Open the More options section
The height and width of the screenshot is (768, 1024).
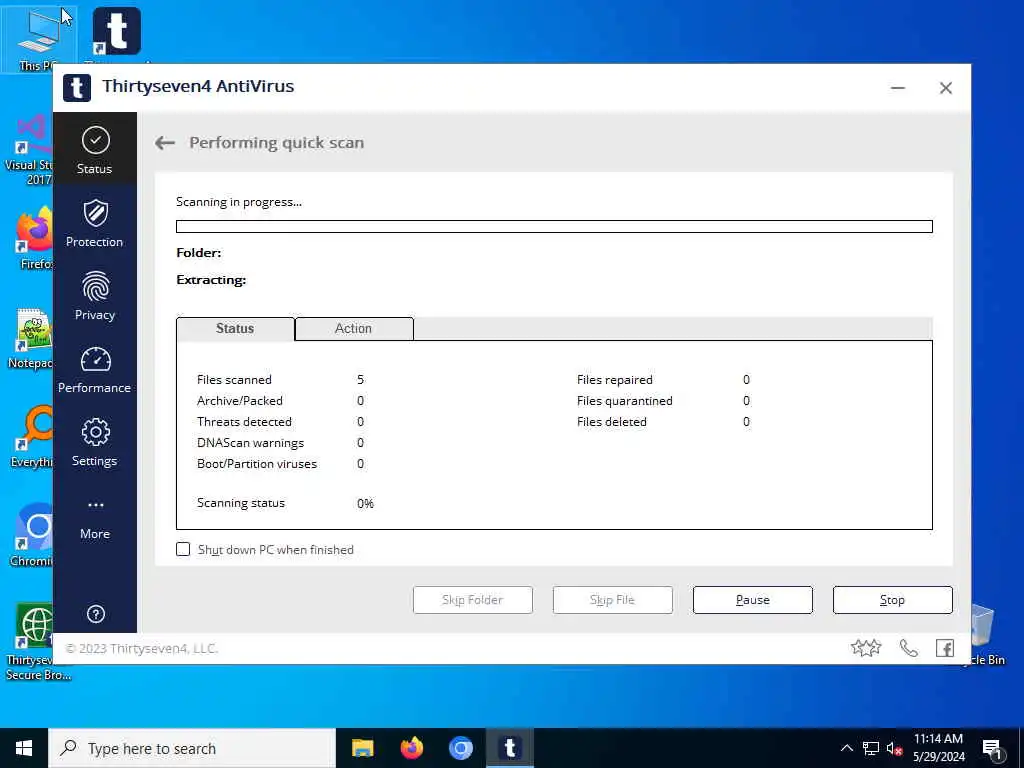tap(95, 519)
